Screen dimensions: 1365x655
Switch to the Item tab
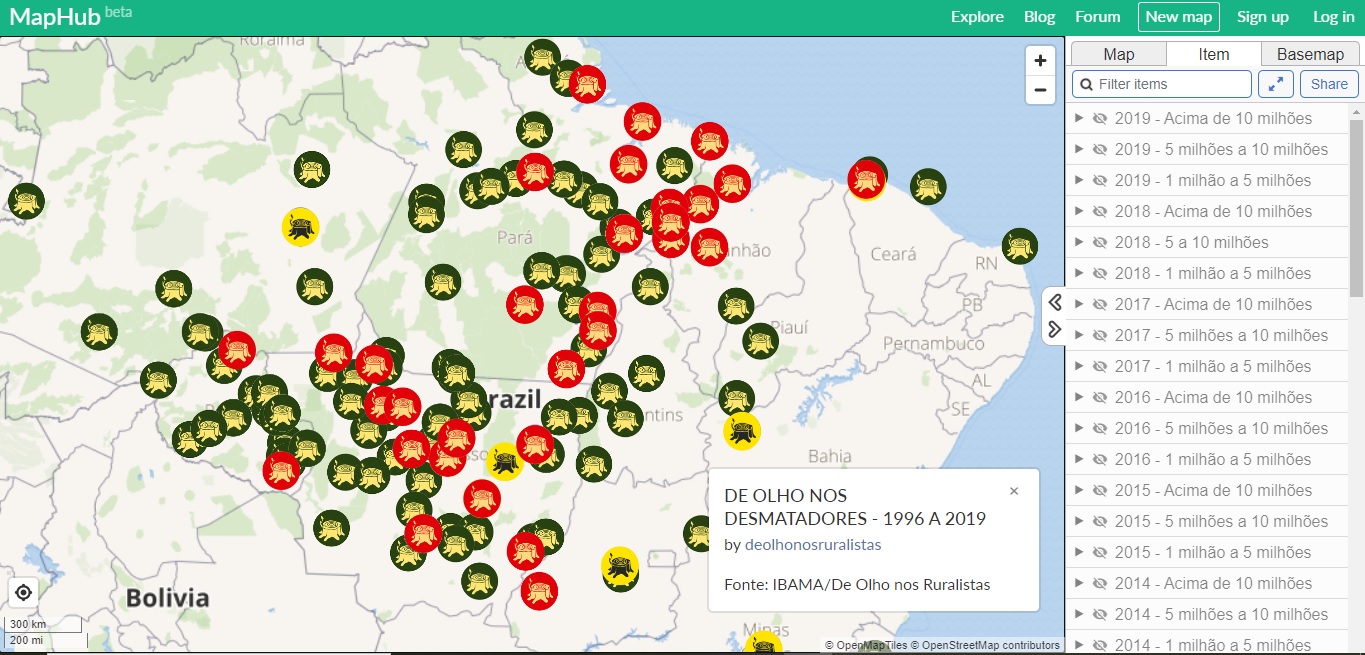tap(1214, 54)
